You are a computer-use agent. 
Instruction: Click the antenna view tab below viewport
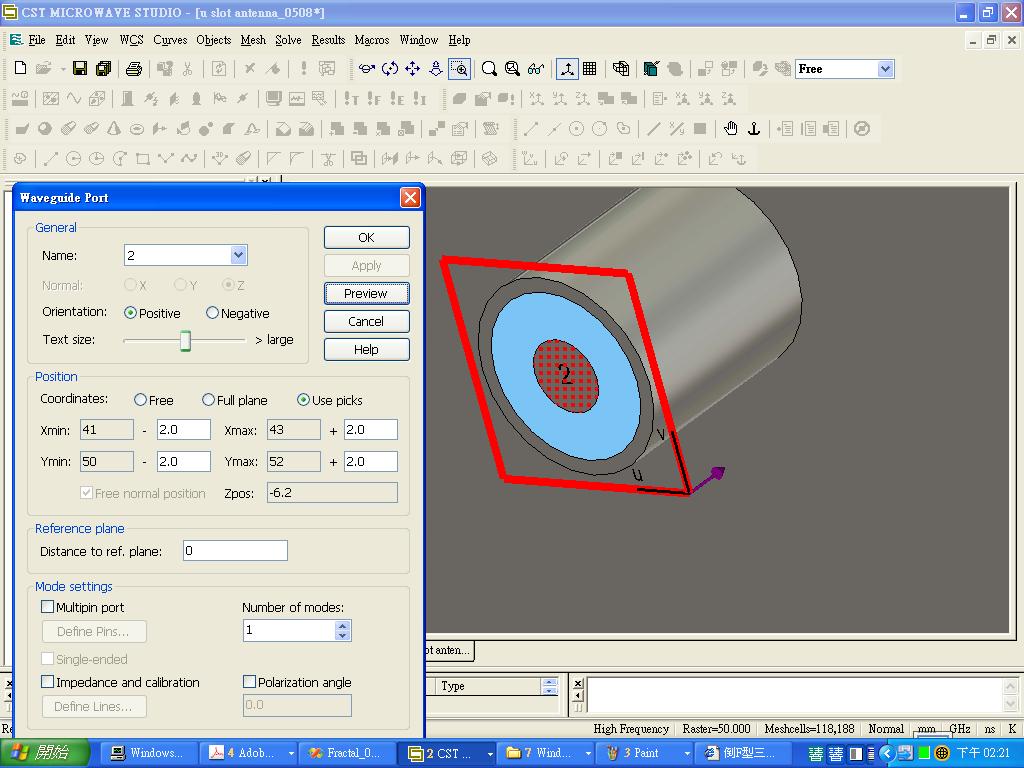click(450, 650)
